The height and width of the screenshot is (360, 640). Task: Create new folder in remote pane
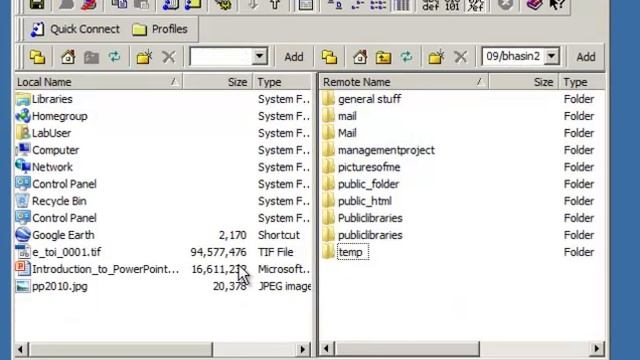tap(436, 57)
